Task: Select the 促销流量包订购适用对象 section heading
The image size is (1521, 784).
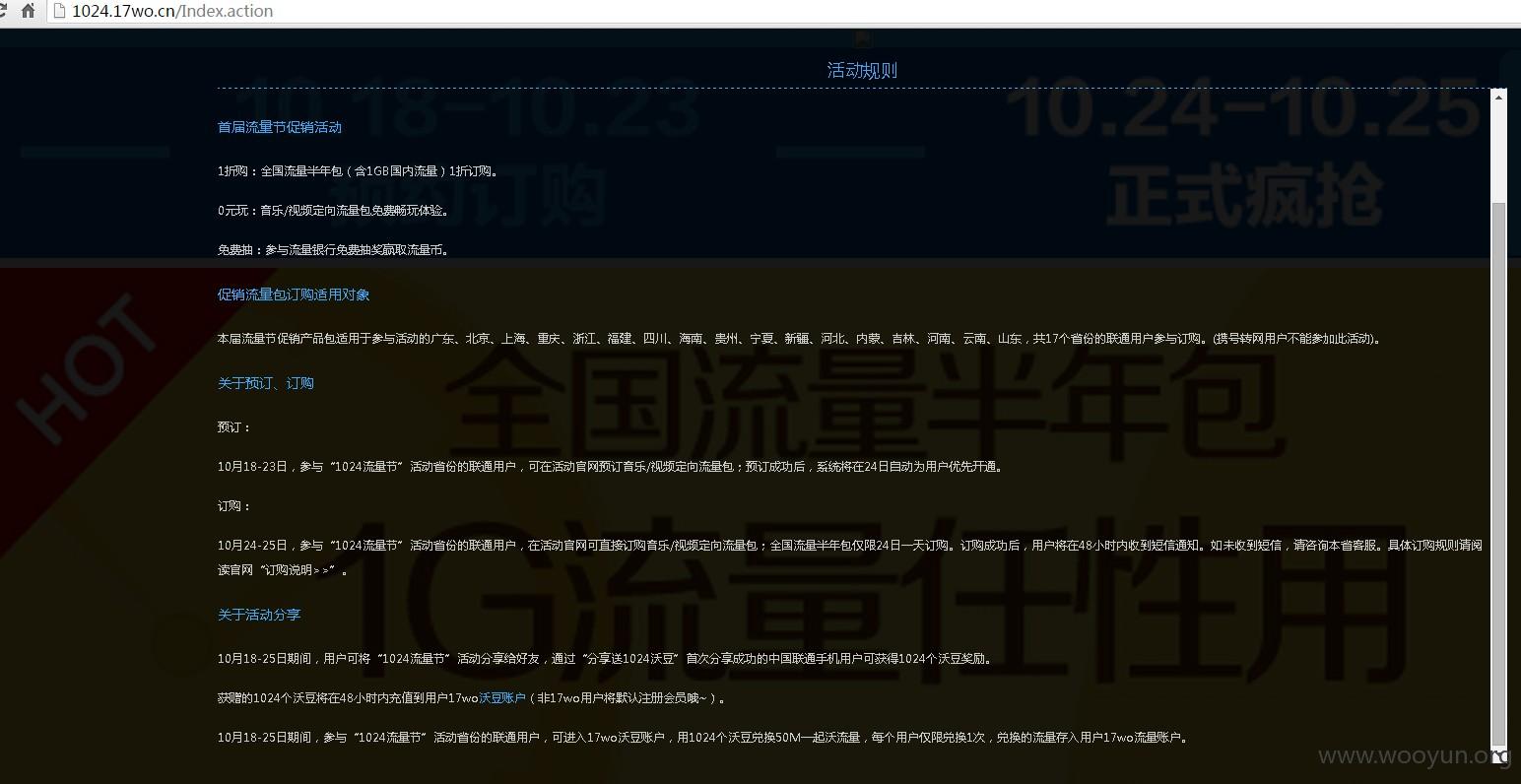Action: click(x=294, y=294)
